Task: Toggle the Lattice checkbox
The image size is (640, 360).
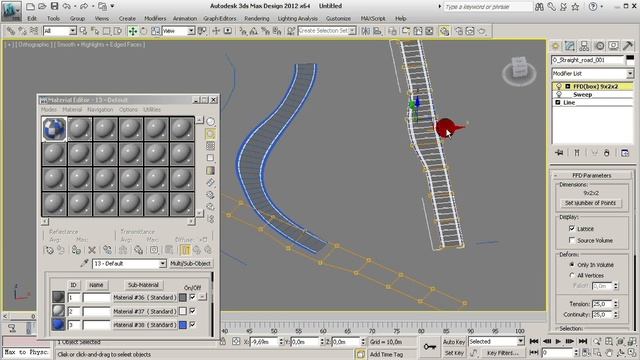Action: click(572, 229)
